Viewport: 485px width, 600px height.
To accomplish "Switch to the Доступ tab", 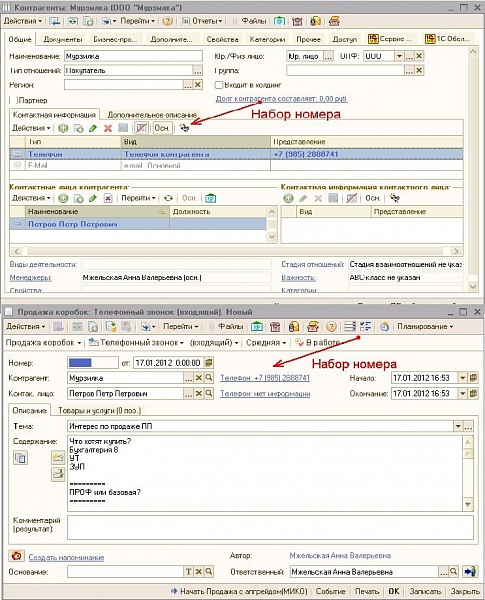I will point(345,39).
